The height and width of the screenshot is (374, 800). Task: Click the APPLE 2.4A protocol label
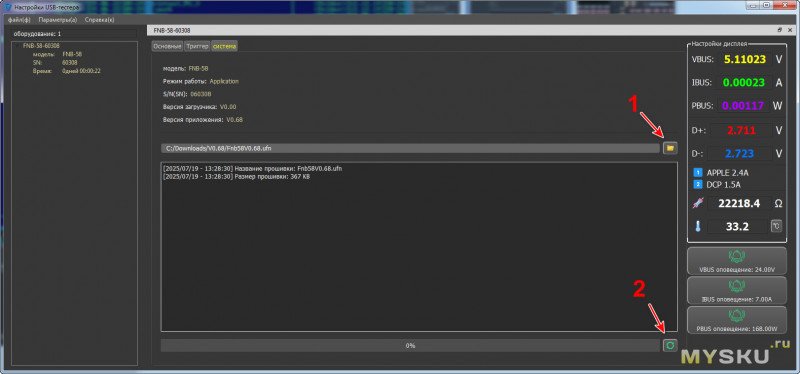728,173
